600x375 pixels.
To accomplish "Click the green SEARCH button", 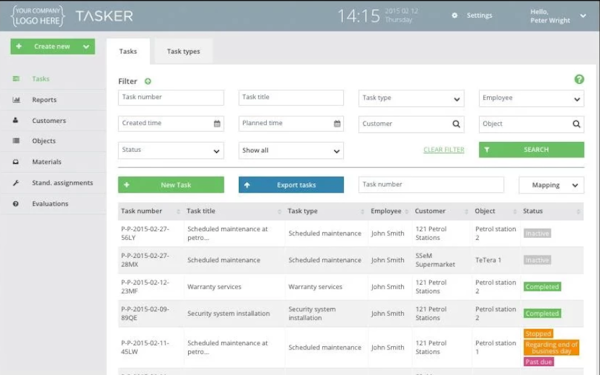I will coord(532,150).
